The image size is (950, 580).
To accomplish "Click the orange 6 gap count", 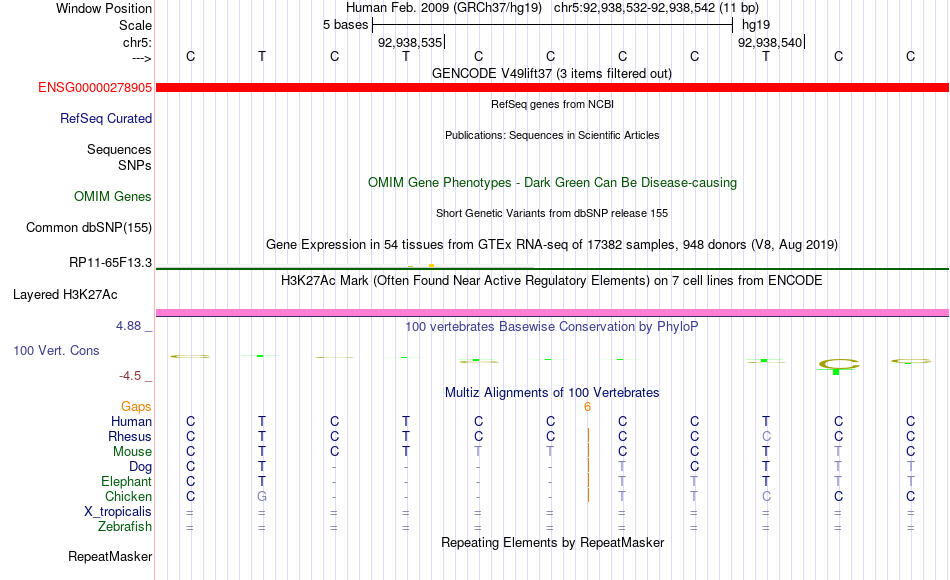I will [x=587, y=407].
